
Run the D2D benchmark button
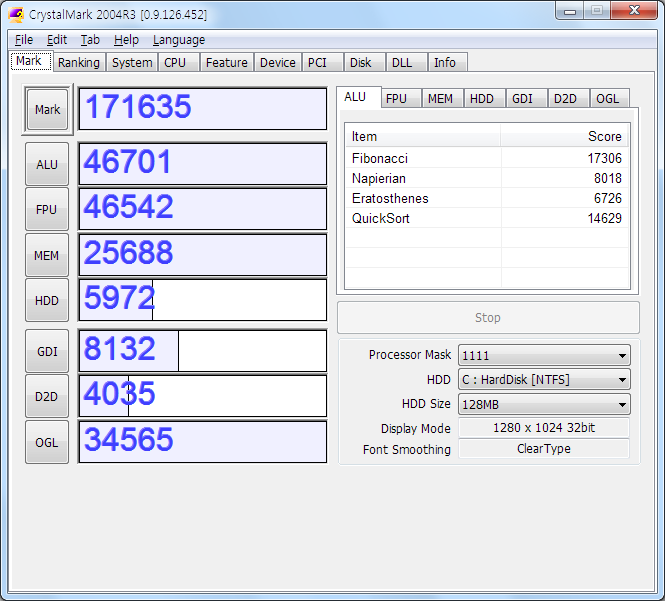pos(47,396)
